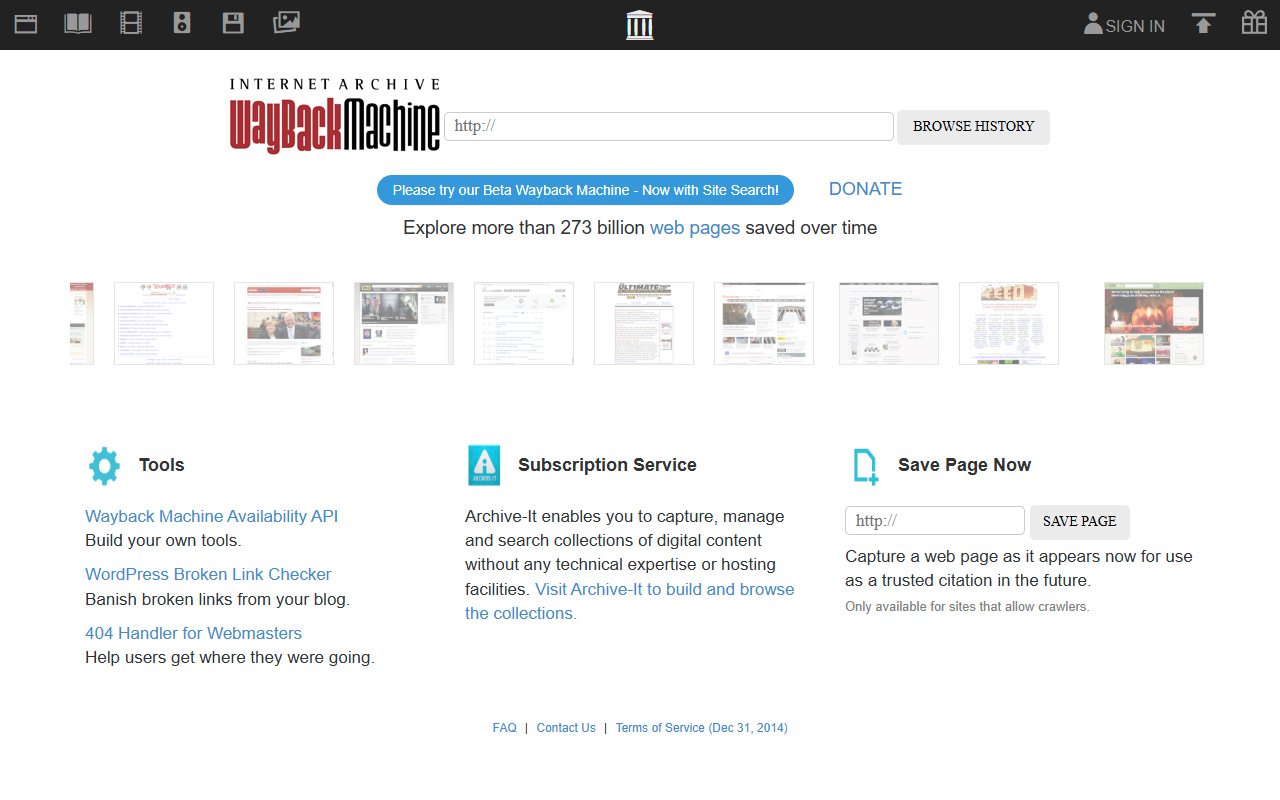The height and width of the screenshot is (800, 1280).
Task: Open the Texts book icon
Action: coord(78,23)
